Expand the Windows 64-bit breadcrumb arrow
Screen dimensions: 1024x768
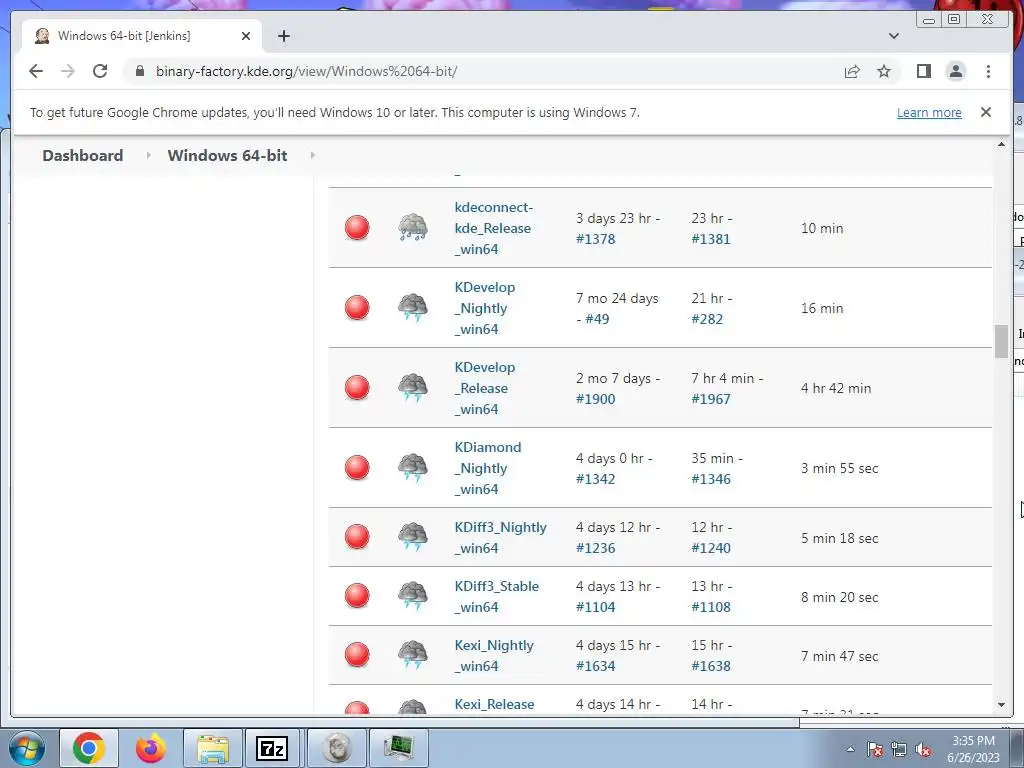[x=312, y=155]
